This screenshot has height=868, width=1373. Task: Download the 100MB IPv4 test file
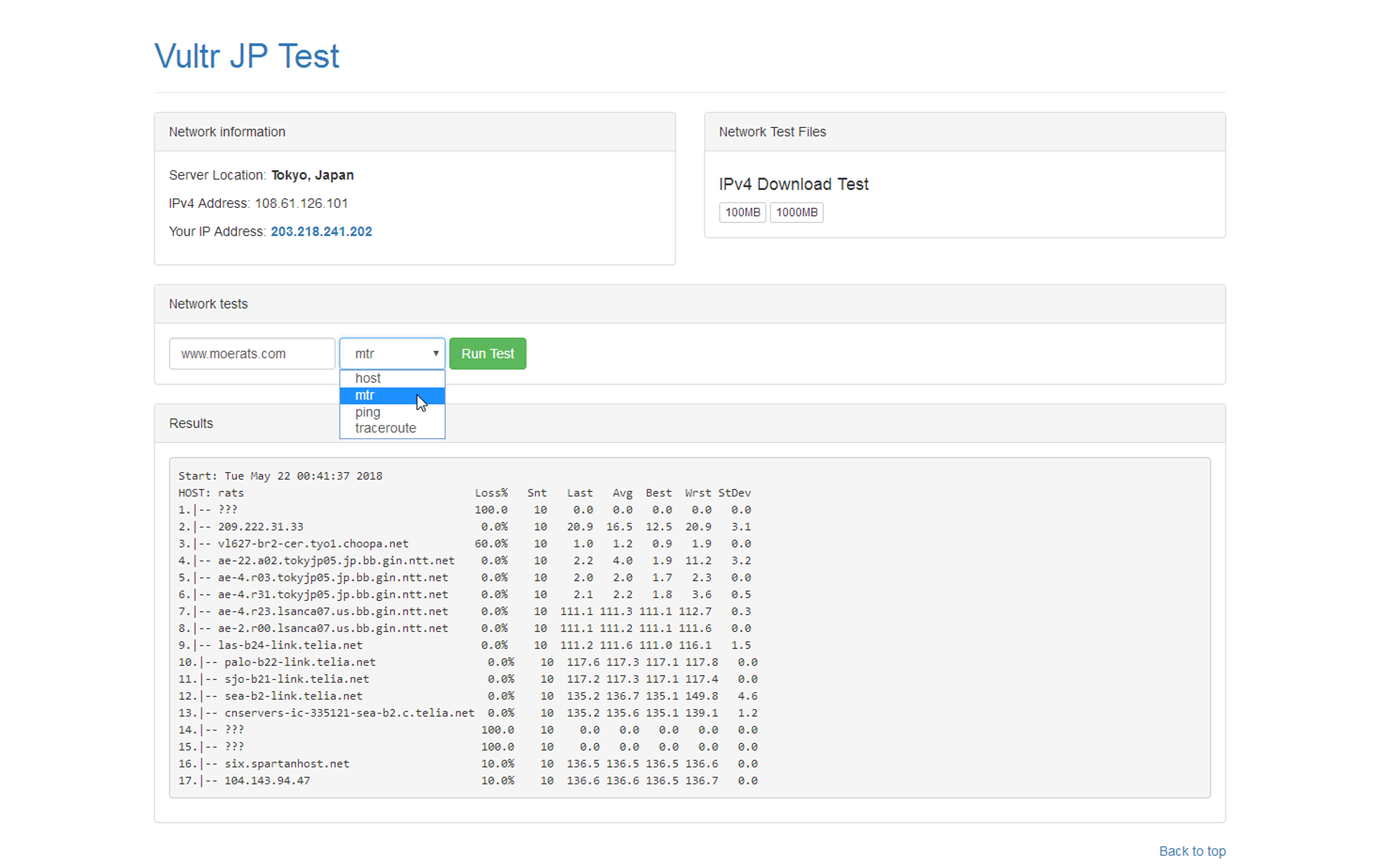click(742, 213)
